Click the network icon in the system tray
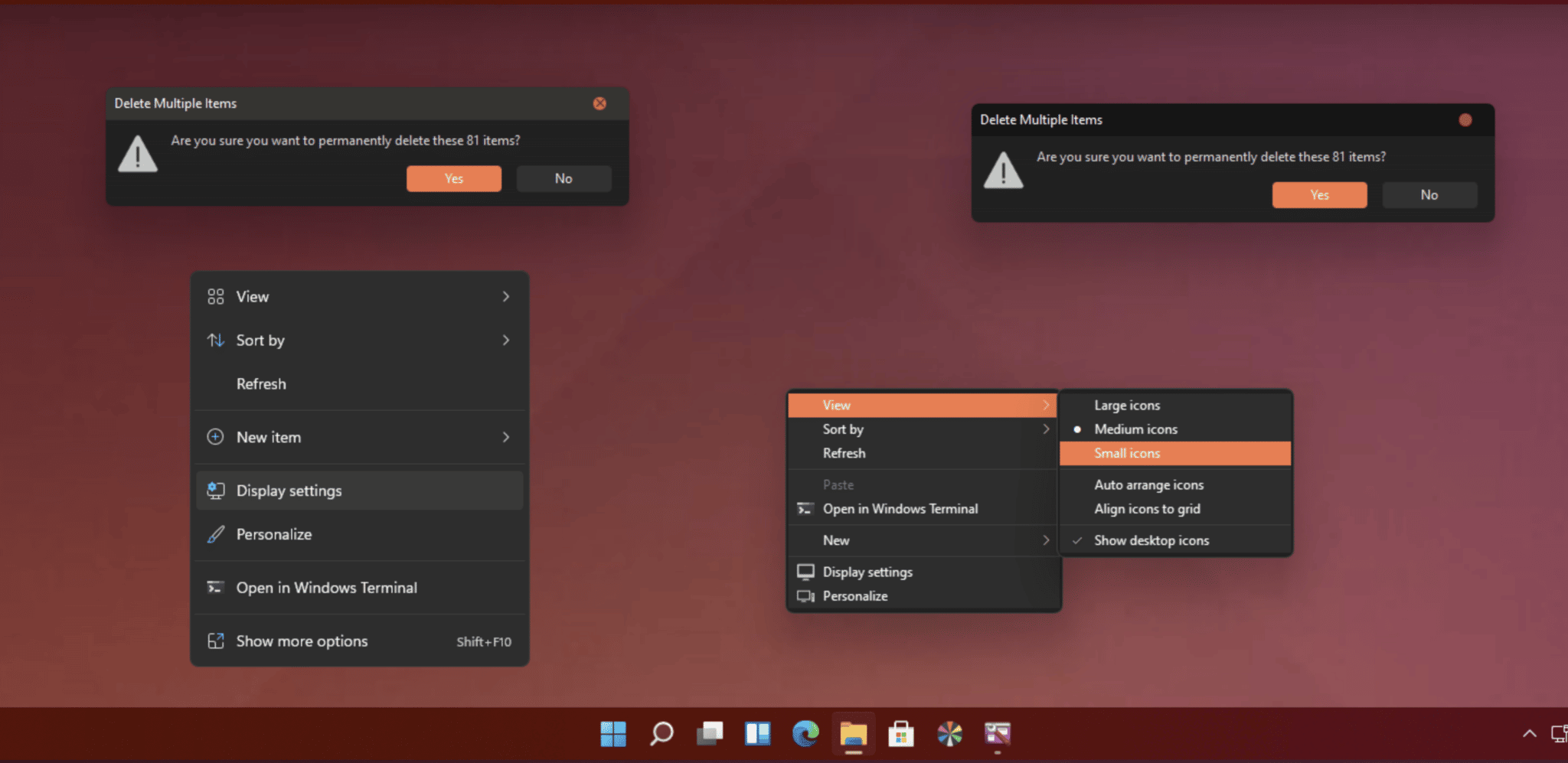The height and width of the screenshot is (763, 1568). pyautogui.click(x=1558, y=733)
